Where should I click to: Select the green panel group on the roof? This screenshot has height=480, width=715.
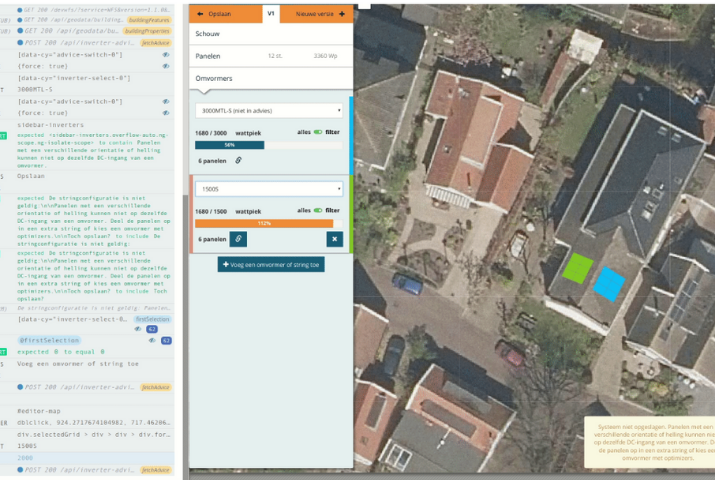pyautogui.click(x=577, y=267)
